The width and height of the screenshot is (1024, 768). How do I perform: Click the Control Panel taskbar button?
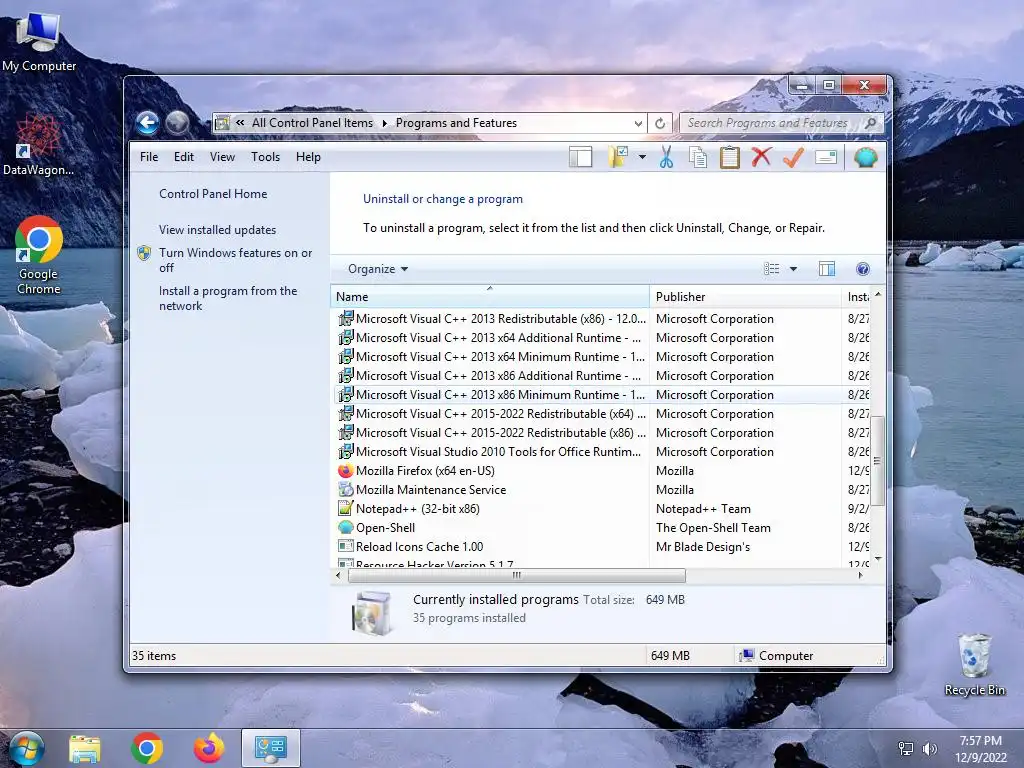click(x=270, y=748)
